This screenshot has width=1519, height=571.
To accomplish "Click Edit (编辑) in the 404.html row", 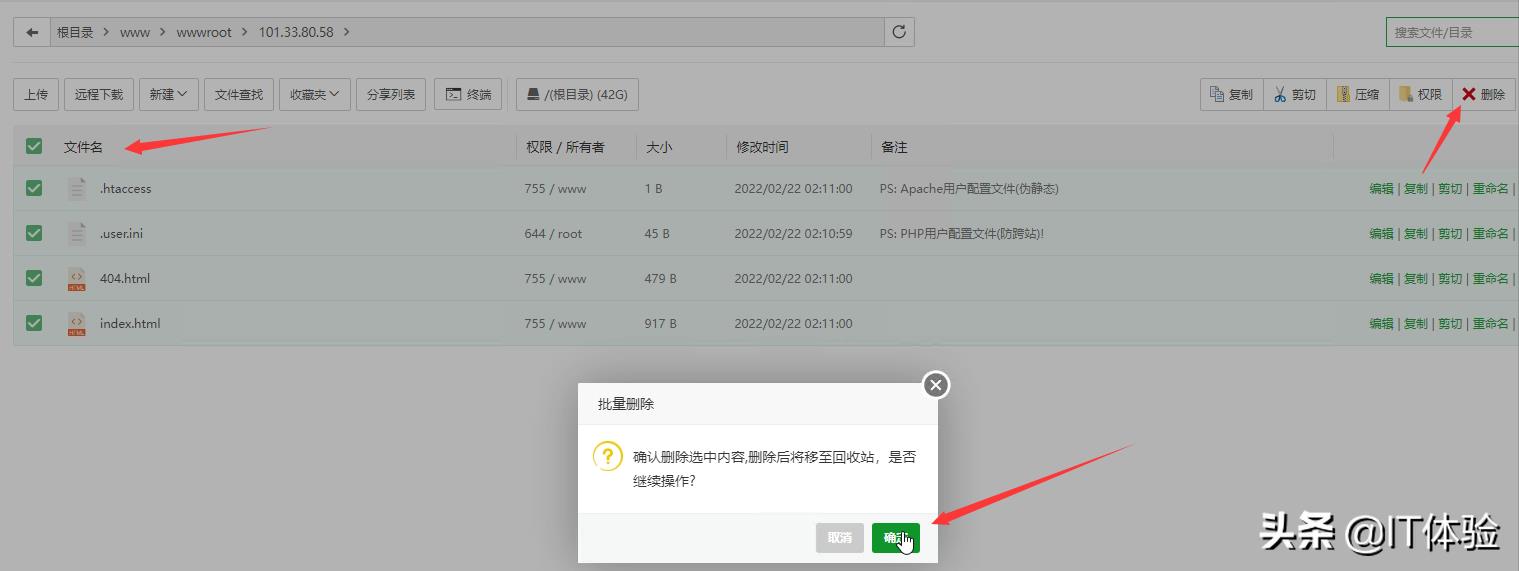I will click(x=1381, y=278).
